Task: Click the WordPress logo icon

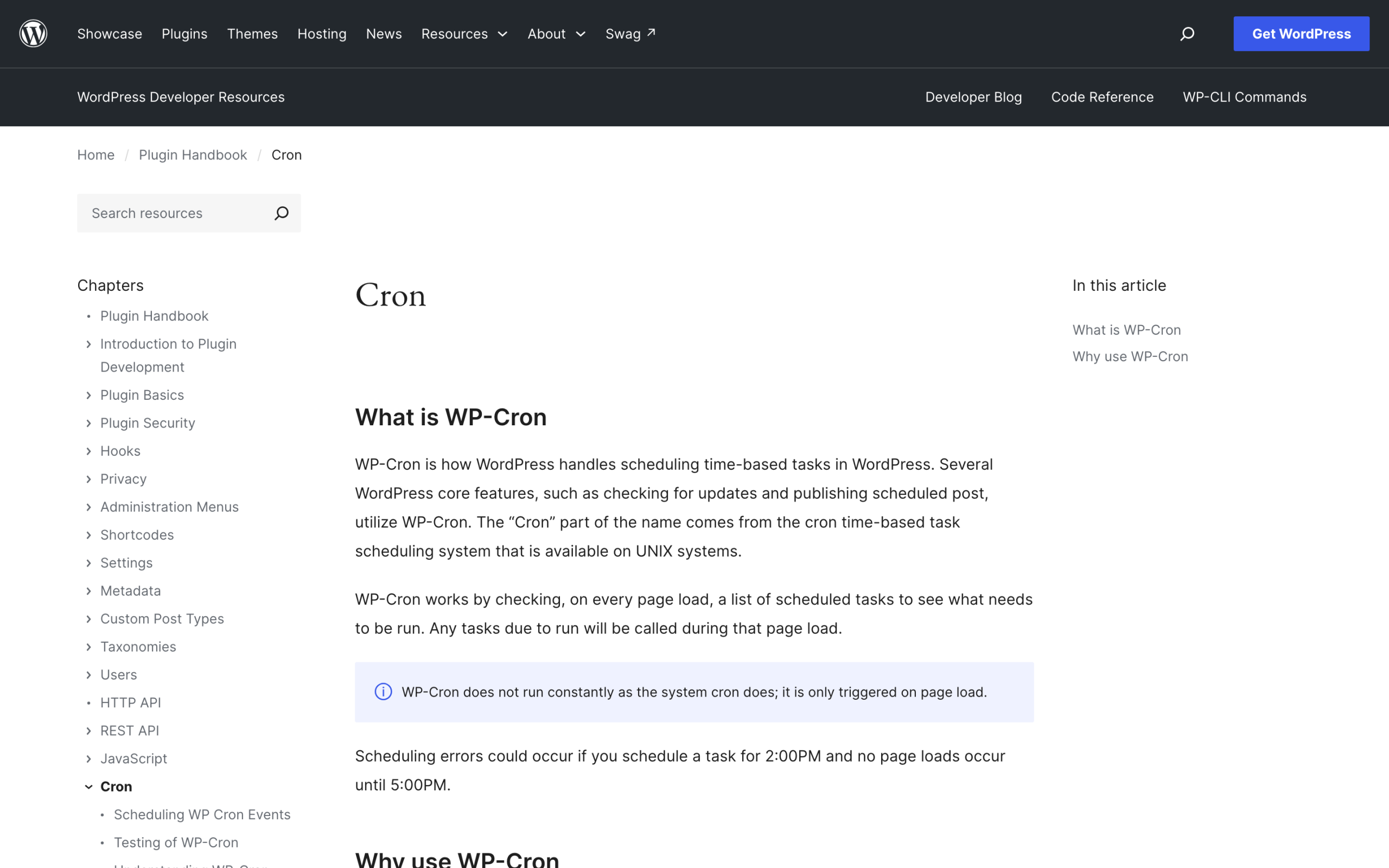Action: pyautogui.click(x=33, y=33)
